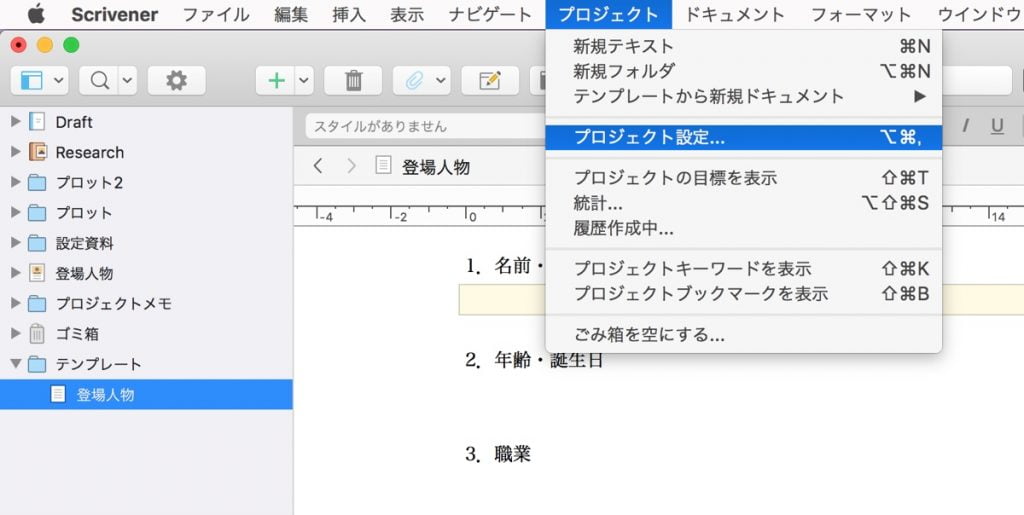Choose 新規フォルダ from the menu
1024x515 pixels.
pos(744,70)
